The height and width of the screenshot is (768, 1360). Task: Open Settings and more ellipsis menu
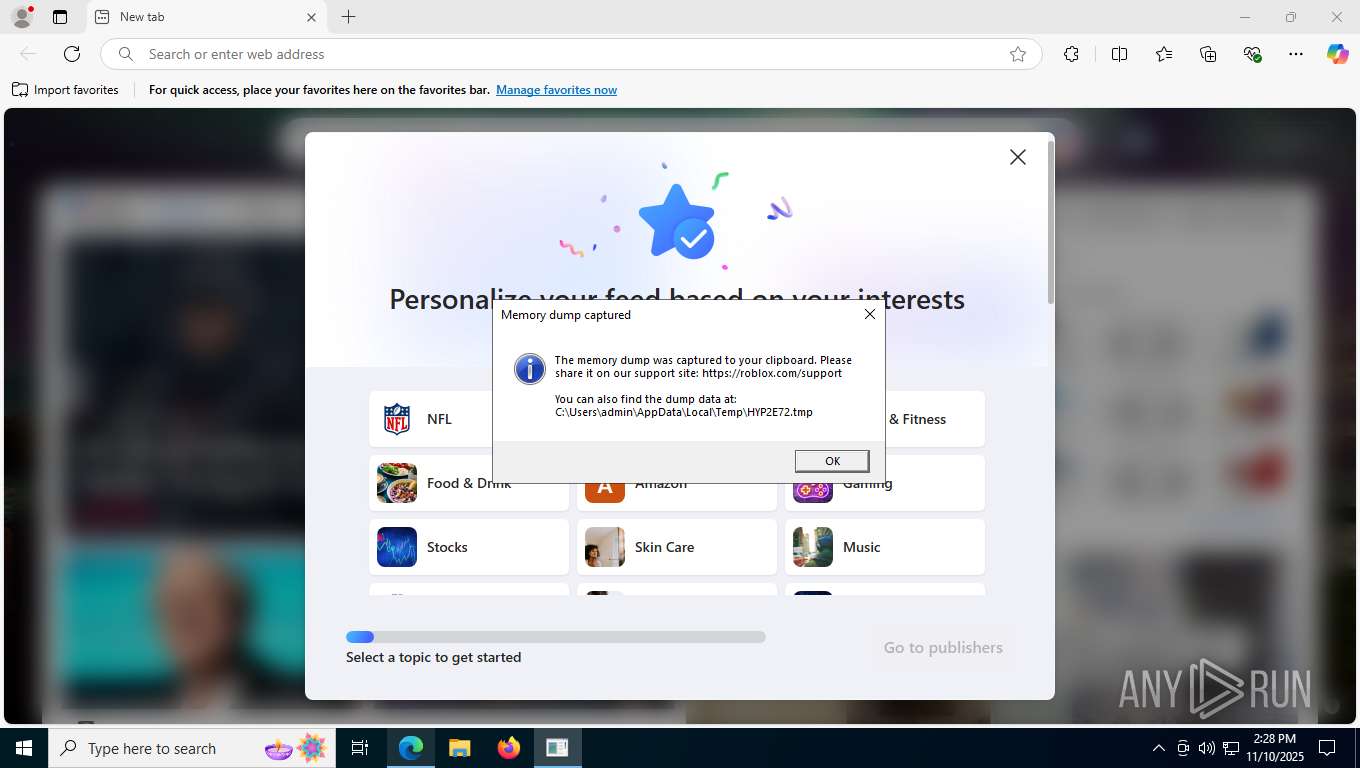(x=1296, y=54)
